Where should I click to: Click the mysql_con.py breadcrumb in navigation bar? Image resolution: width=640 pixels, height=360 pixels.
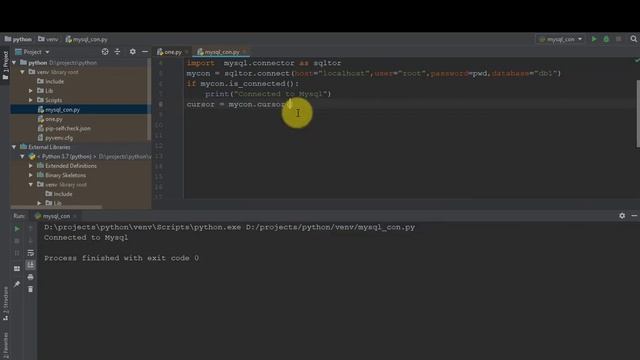point(86,39)
